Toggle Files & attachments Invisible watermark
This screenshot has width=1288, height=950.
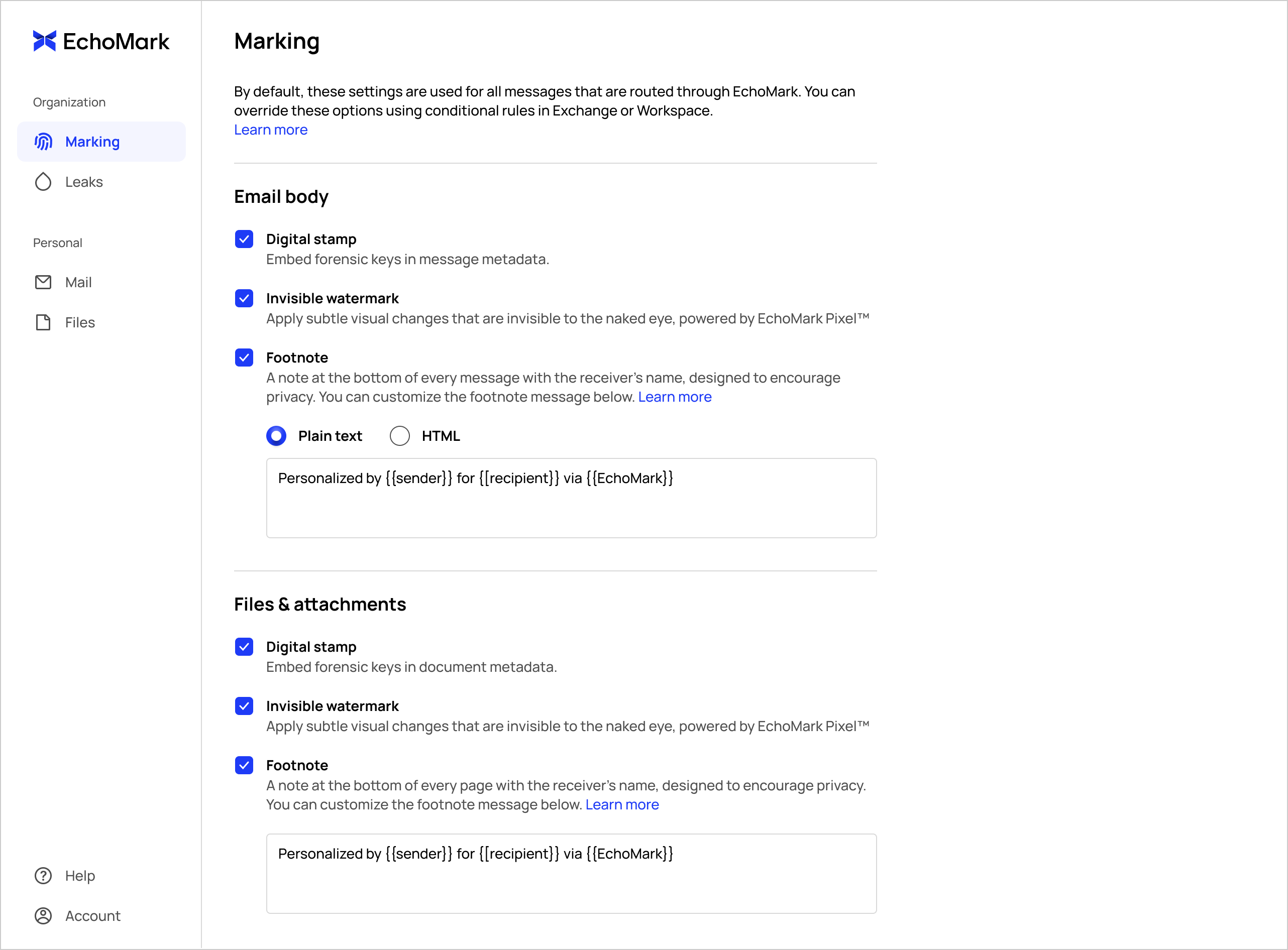244,706
